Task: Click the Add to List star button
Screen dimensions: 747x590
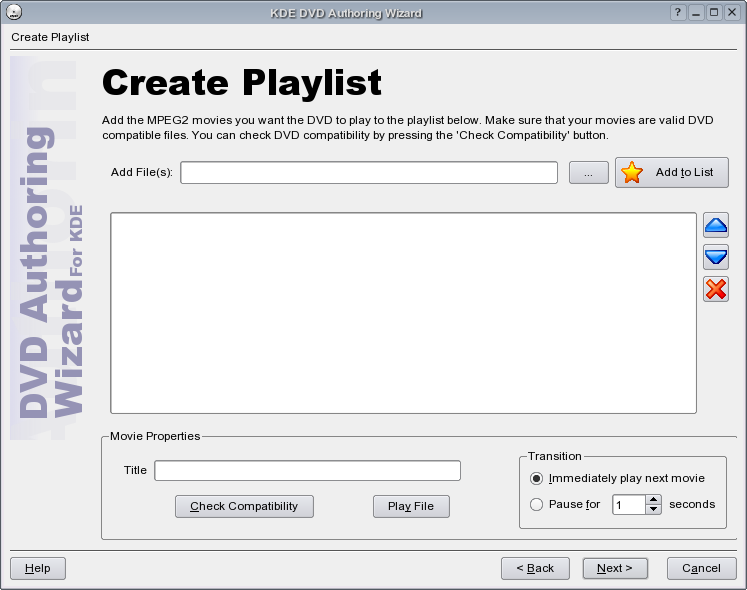Action: (672, 173)
